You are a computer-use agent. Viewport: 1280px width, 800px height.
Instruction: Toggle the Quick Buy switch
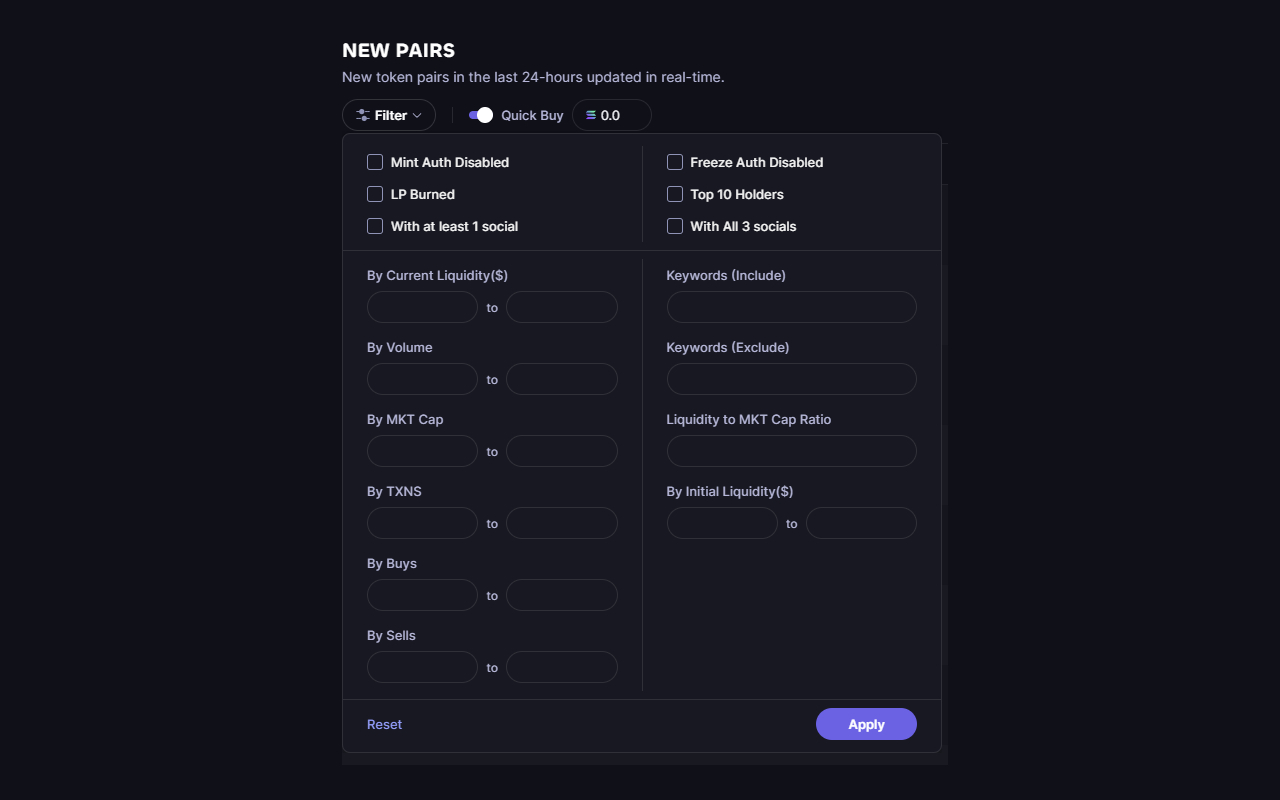[481, 115]
